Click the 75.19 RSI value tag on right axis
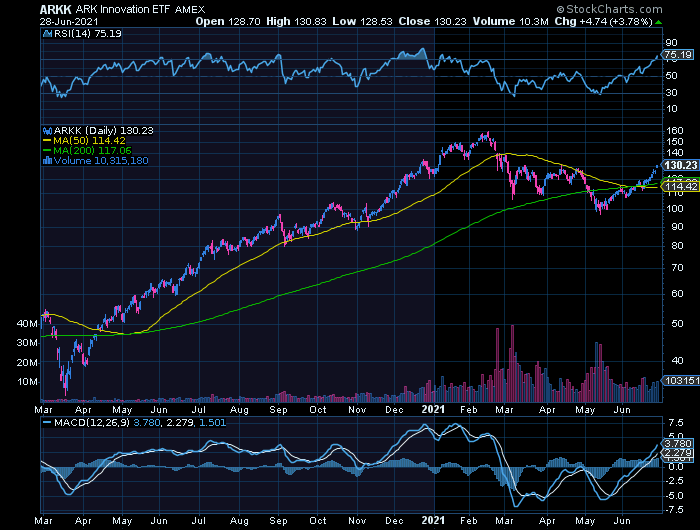This screenshot has height=530, width=700. (678, 55)
